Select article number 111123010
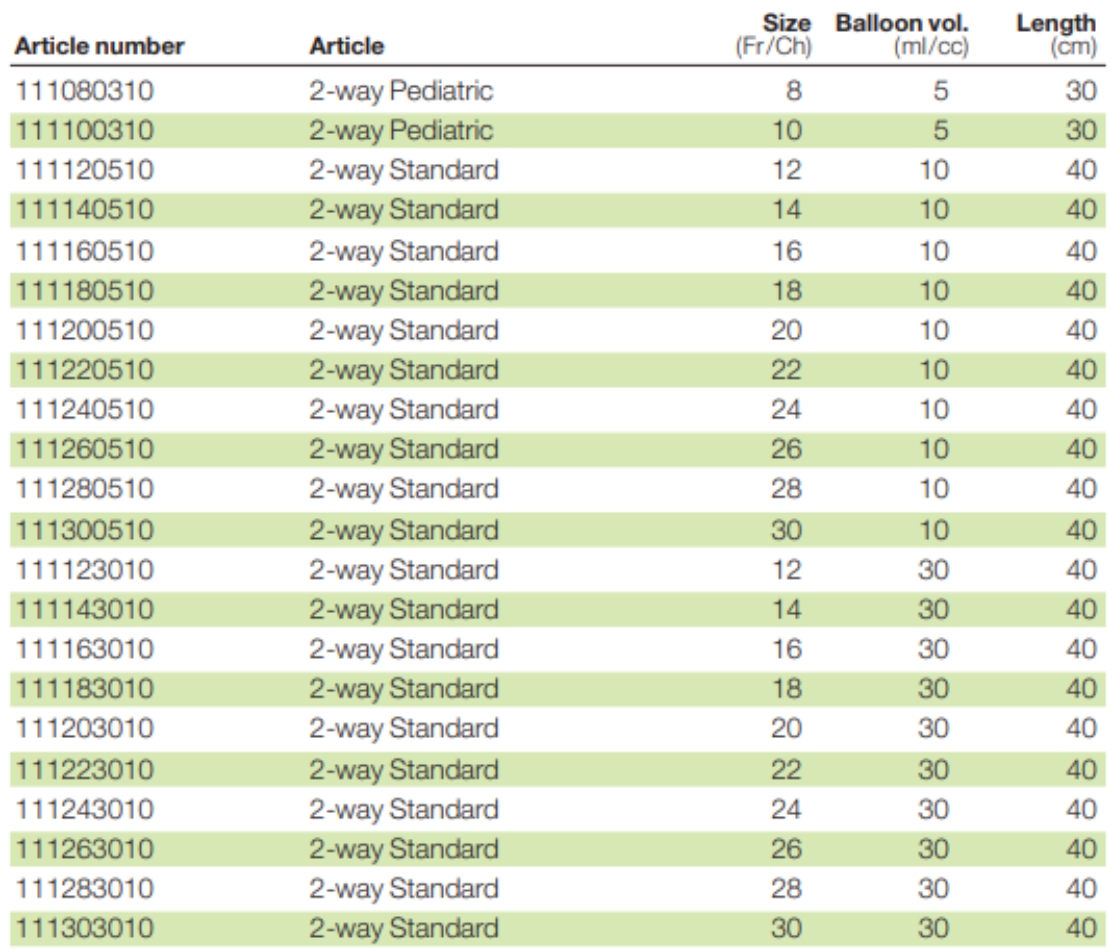The image size is (1112, 952). 84,570
